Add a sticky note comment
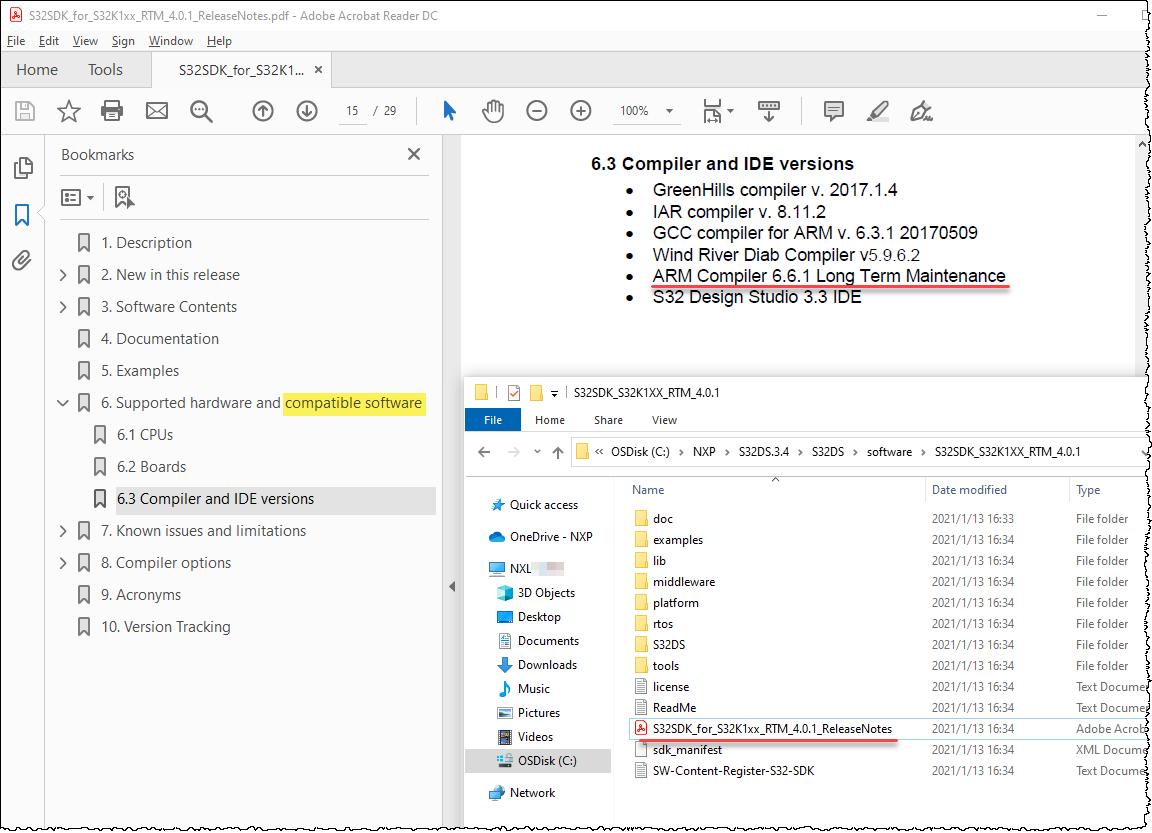The width and height of the screenshot is (1152, 833). (833, 111)
